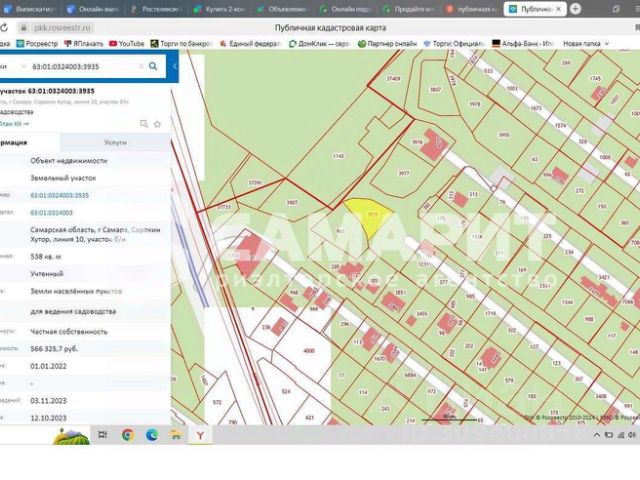
Task: Click the landscape widget icon on taskbar
Action: tap(71, 435)
